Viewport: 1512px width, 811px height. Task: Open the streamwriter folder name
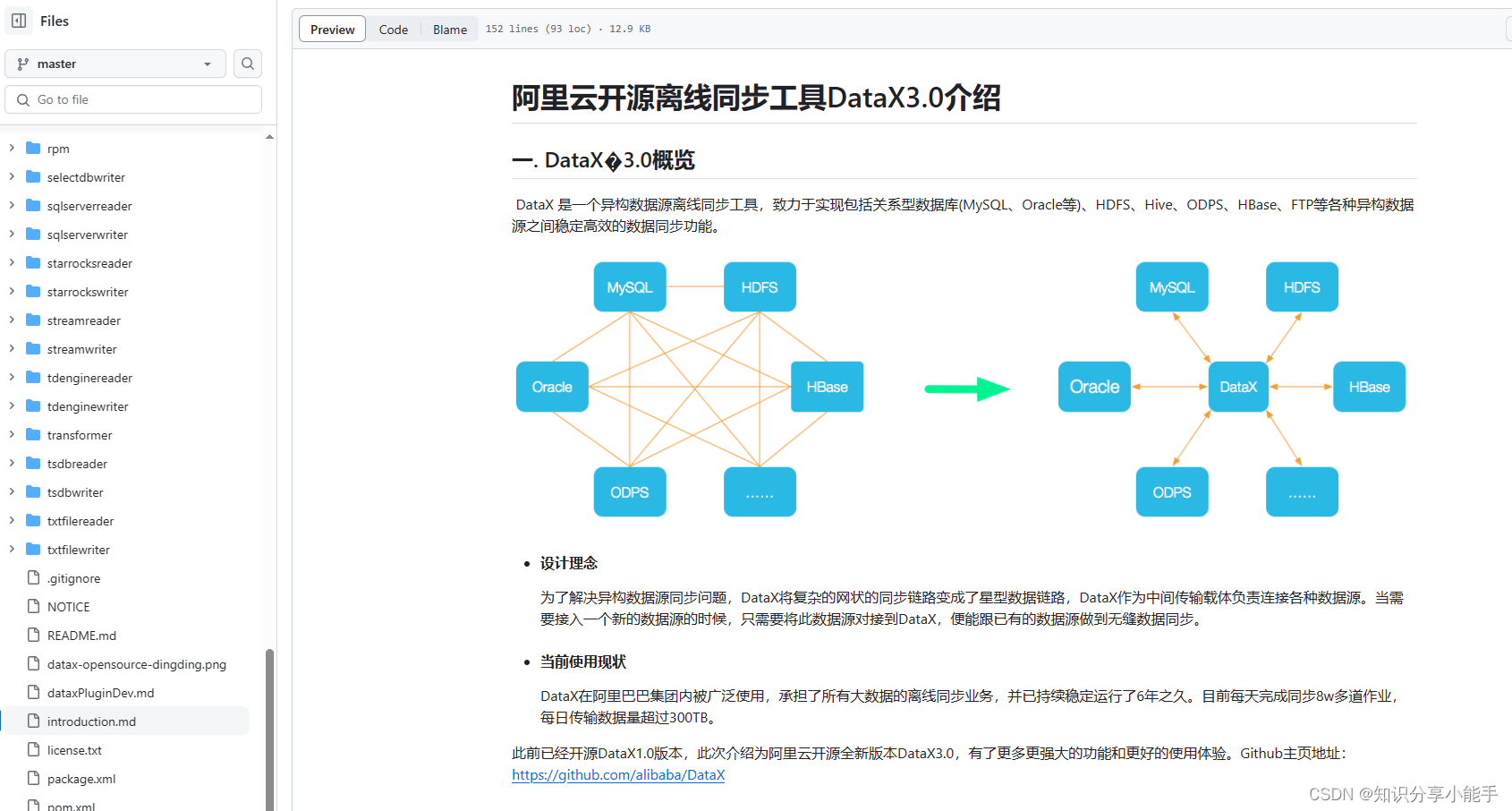coord(81,349)
